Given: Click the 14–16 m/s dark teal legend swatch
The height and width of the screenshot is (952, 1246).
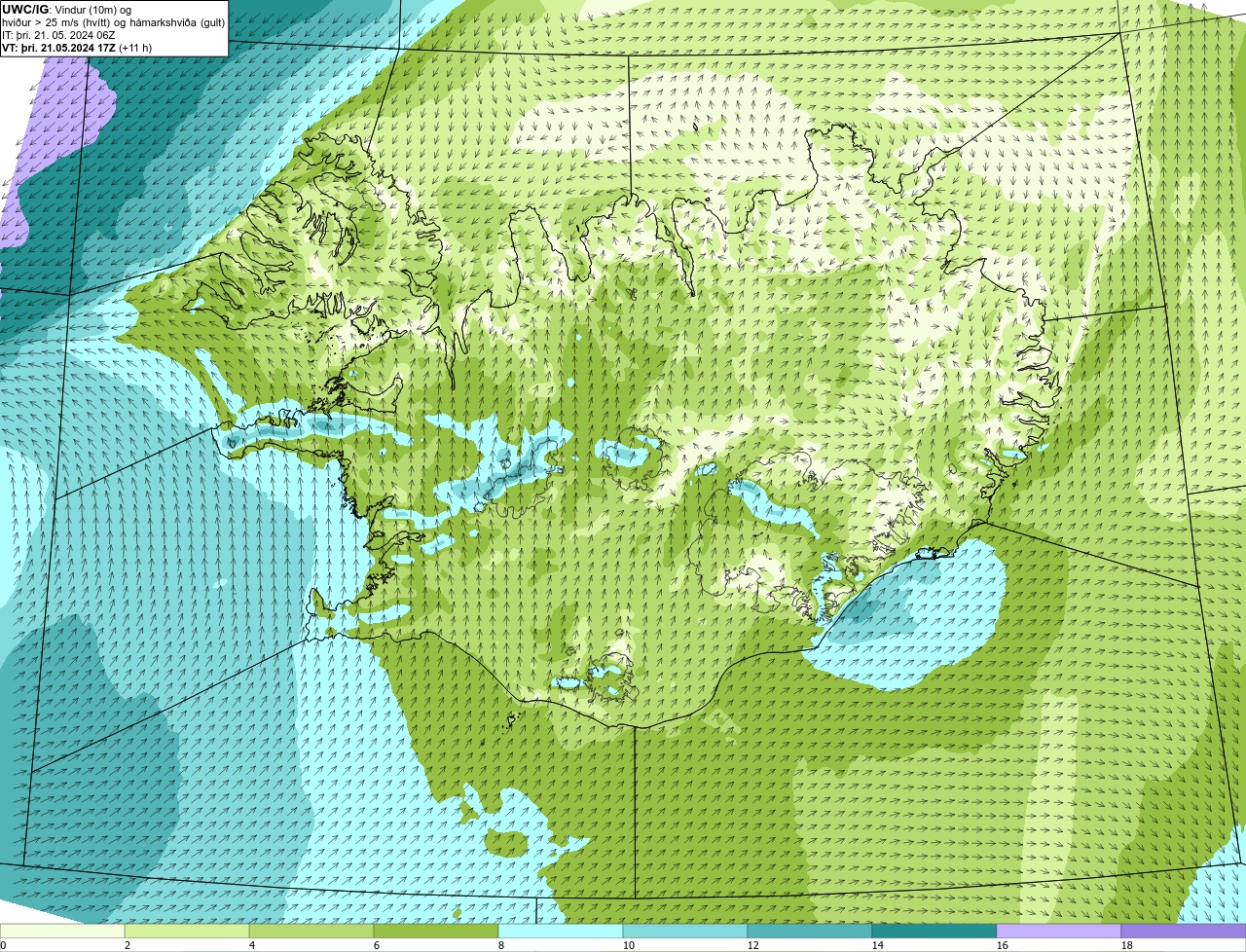Looking at the screenshot, I should pyautogui.click(x=934, y=932).
